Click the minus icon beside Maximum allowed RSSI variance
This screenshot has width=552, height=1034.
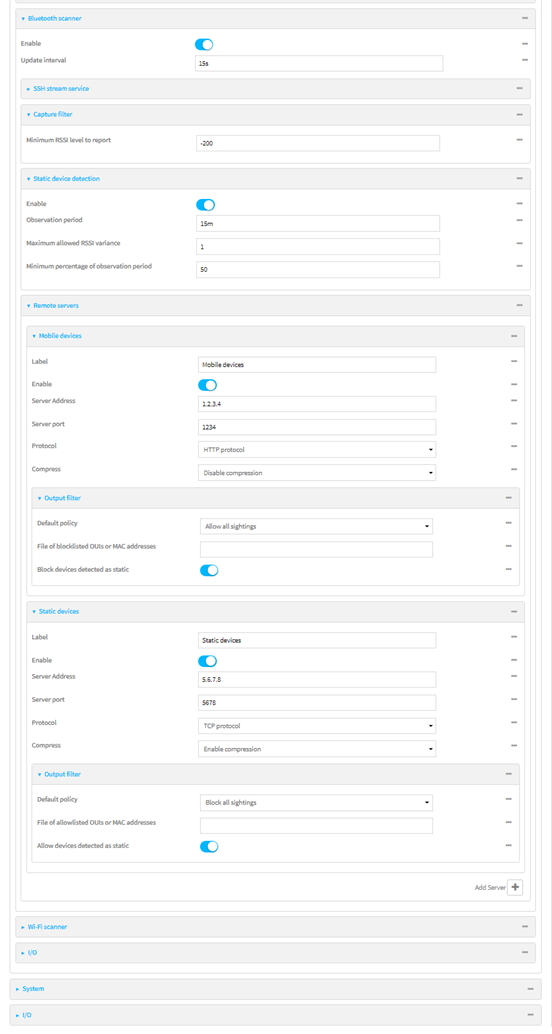(x=520, y=243)
